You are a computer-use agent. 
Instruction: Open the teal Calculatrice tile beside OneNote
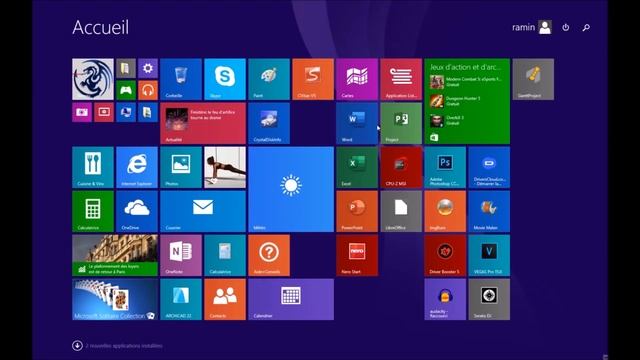pos(225,256)
